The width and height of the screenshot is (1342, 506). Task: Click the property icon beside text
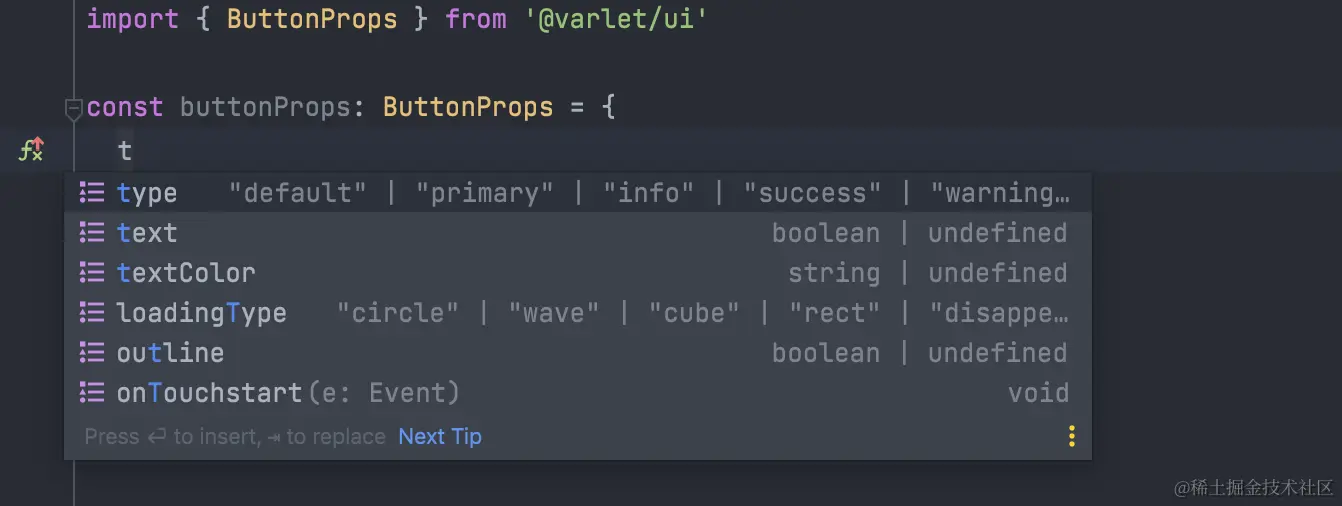[92, 232]
